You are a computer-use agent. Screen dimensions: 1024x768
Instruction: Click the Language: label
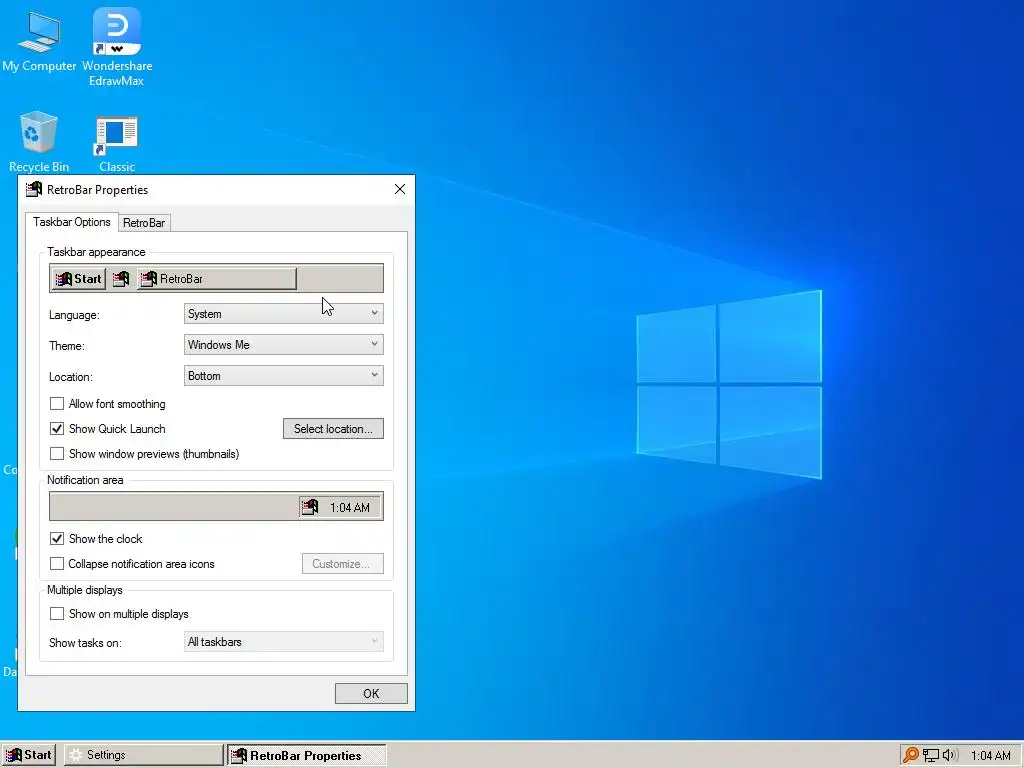coord(74,315)
